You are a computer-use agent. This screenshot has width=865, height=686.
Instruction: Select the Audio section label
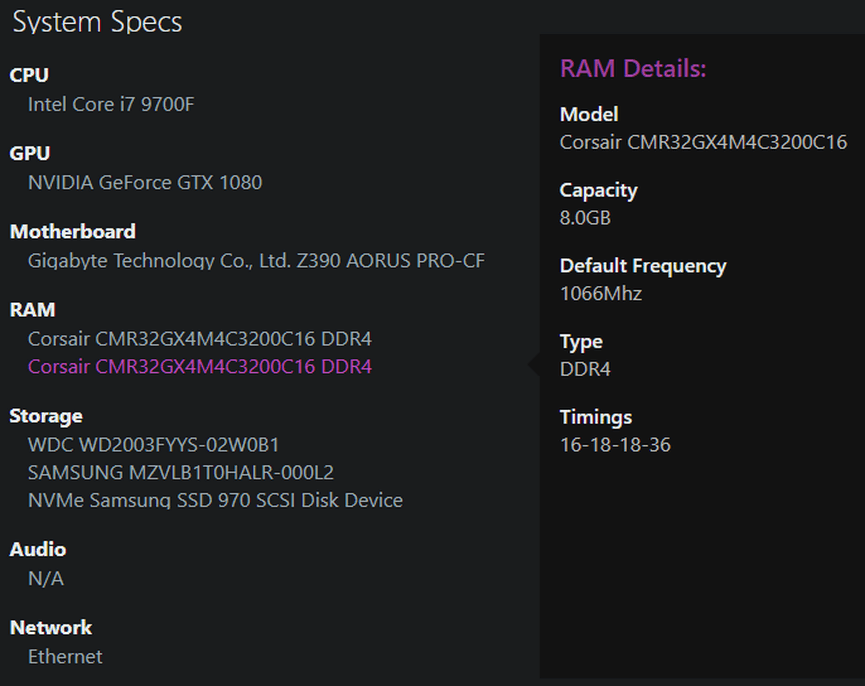38,549
